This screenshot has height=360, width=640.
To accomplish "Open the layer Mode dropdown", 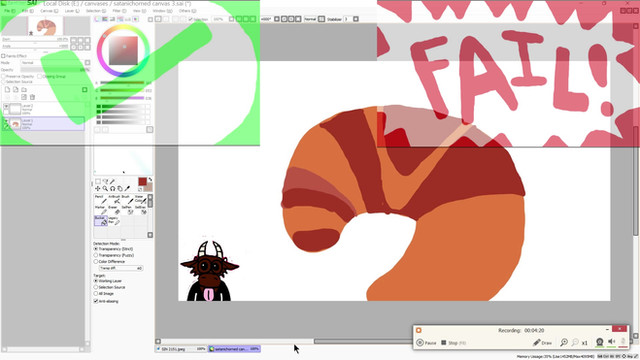I will tap(55, 63).
